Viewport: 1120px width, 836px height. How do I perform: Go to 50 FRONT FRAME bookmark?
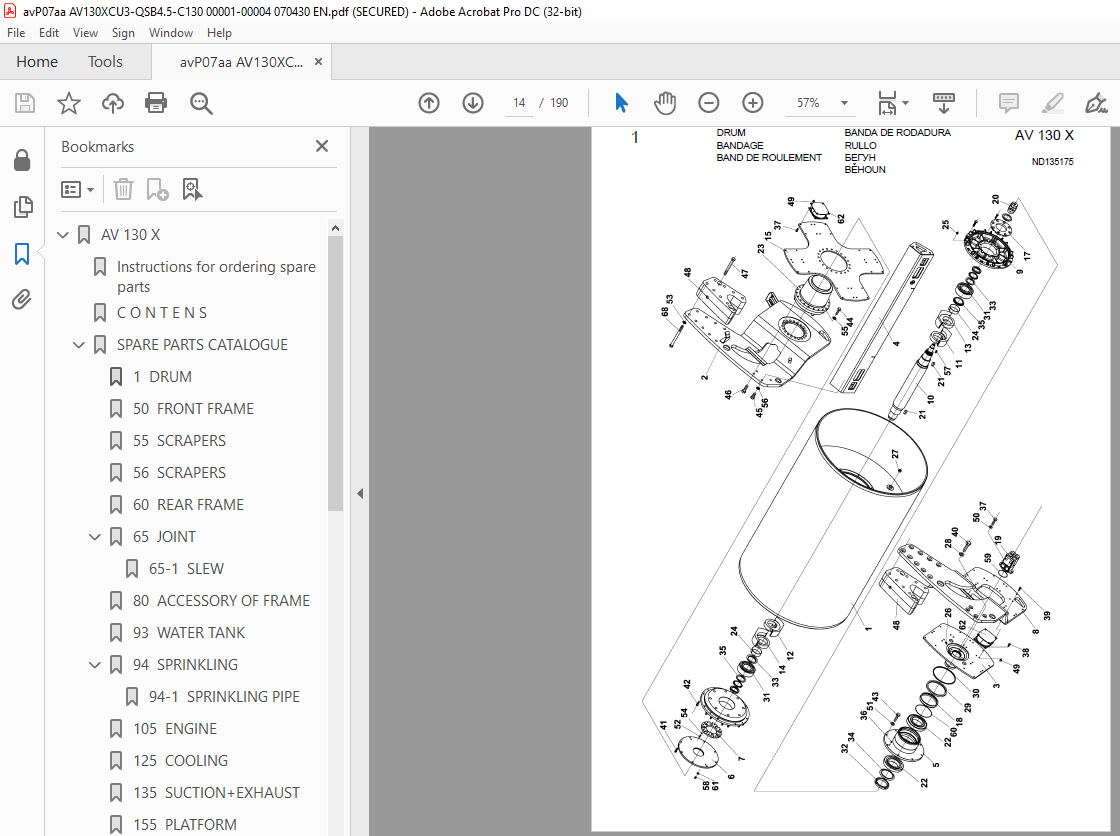point(194,409)
